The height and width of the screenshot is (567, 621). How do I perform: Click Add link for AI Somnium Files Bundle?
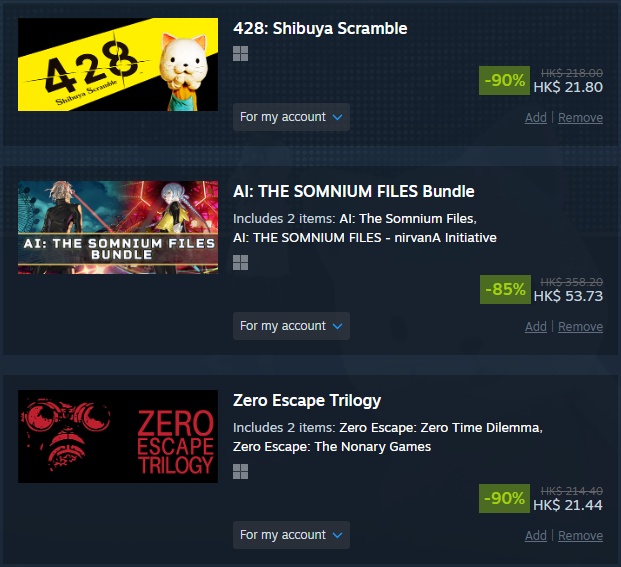tap(535, 327)
